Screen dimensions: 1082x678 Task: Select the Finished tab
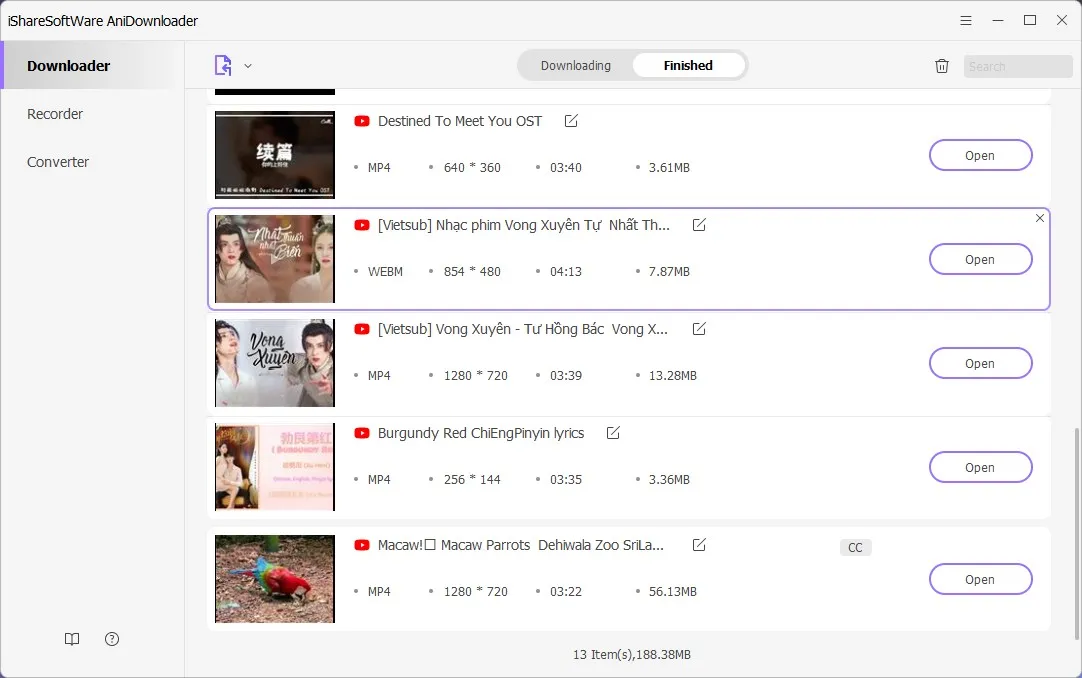688,66
